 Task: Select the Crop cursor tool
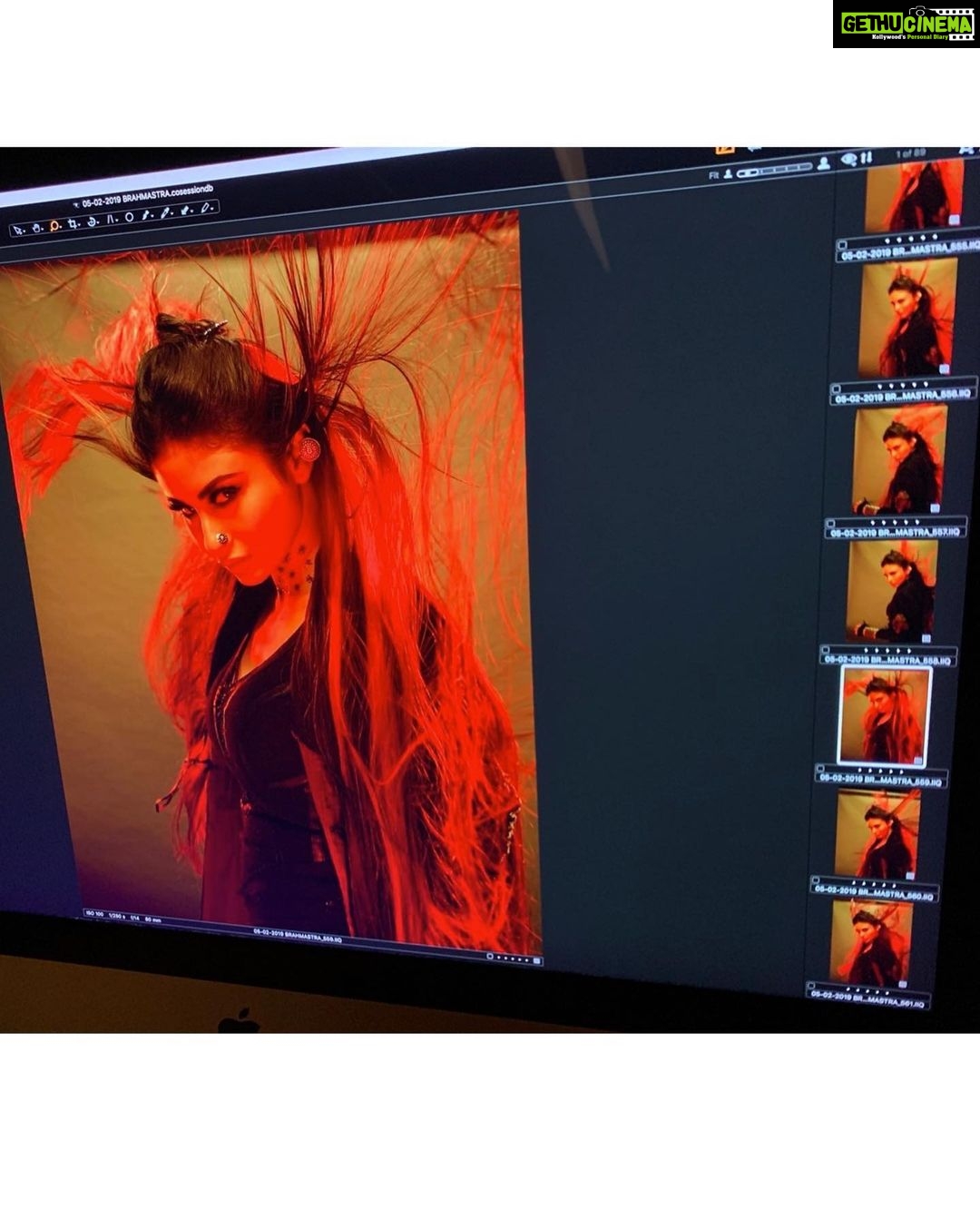tap(73, 224)
